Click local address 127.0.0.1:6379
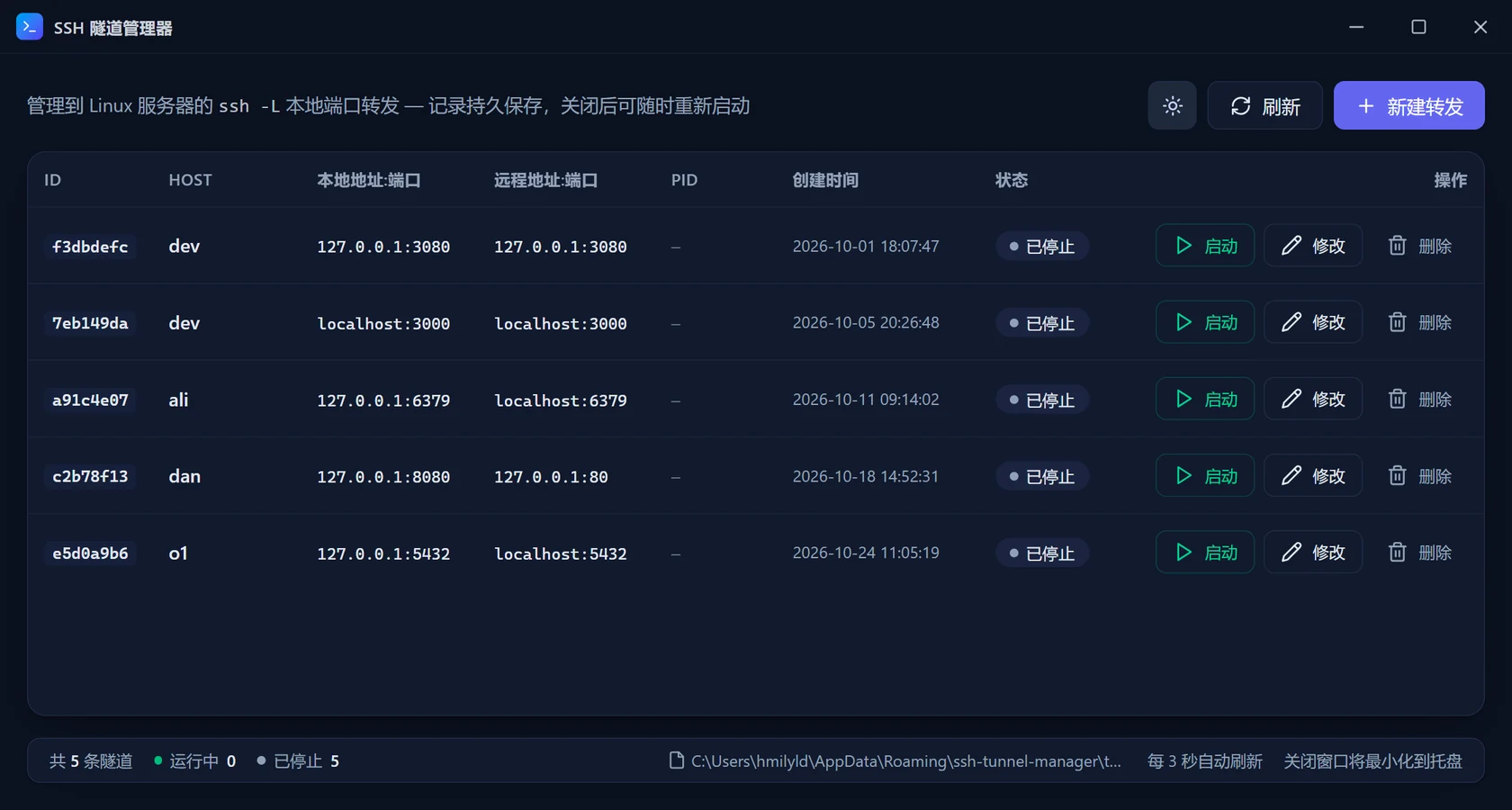This screenshot has width=1512, height=810. coord(383,400)
